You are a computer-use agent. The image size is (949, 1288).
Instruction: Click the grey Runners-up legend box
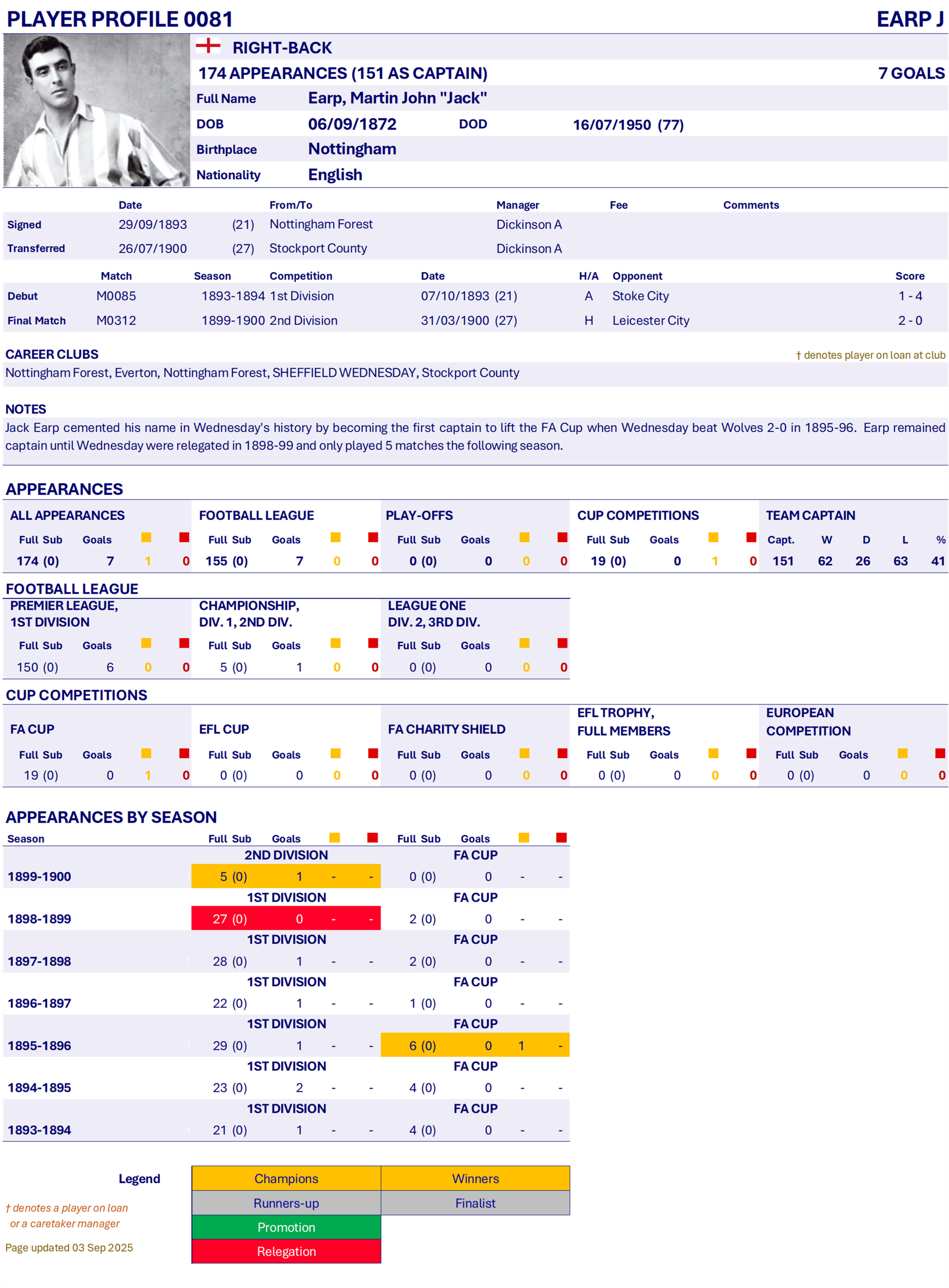click(286, 1203)
